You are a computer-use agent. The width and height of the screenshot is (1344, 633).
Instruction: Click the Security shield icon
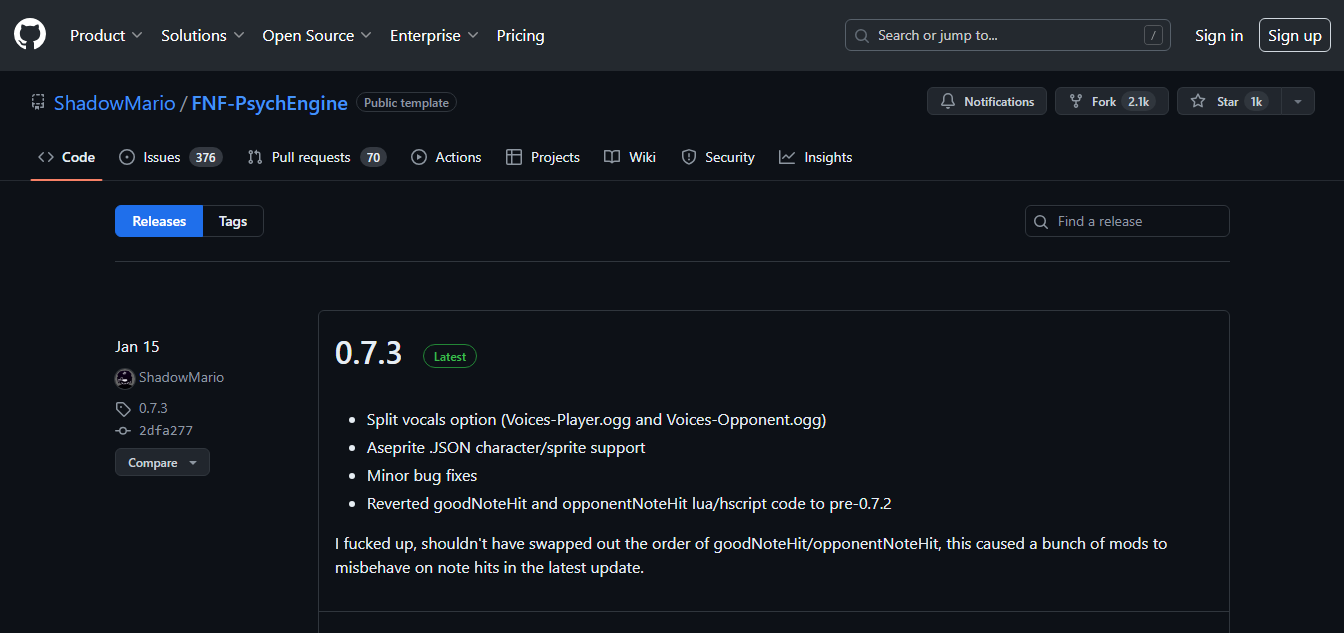pyautogui.click(x=688, y=157)
